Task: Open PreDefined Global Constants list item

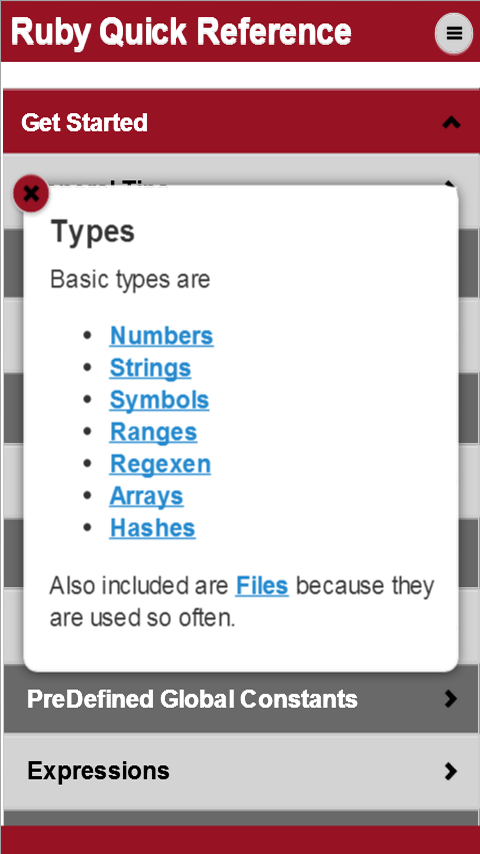Action: pos(240,699)
